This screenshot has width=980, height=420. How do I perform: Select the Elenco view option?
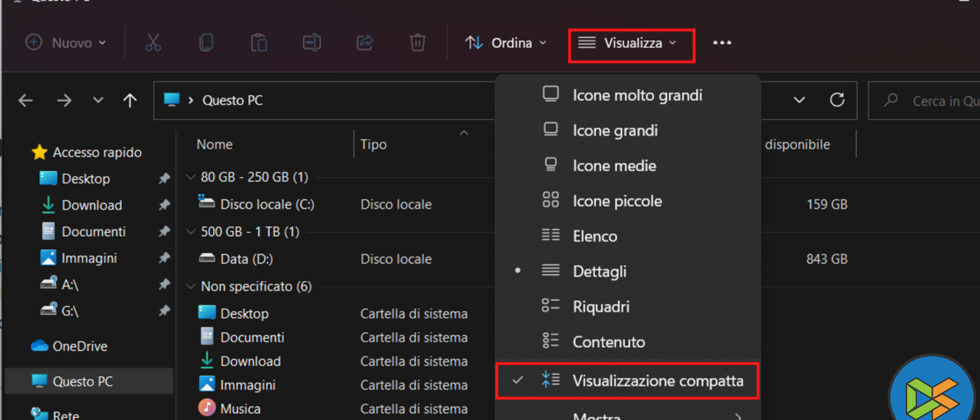594,236
